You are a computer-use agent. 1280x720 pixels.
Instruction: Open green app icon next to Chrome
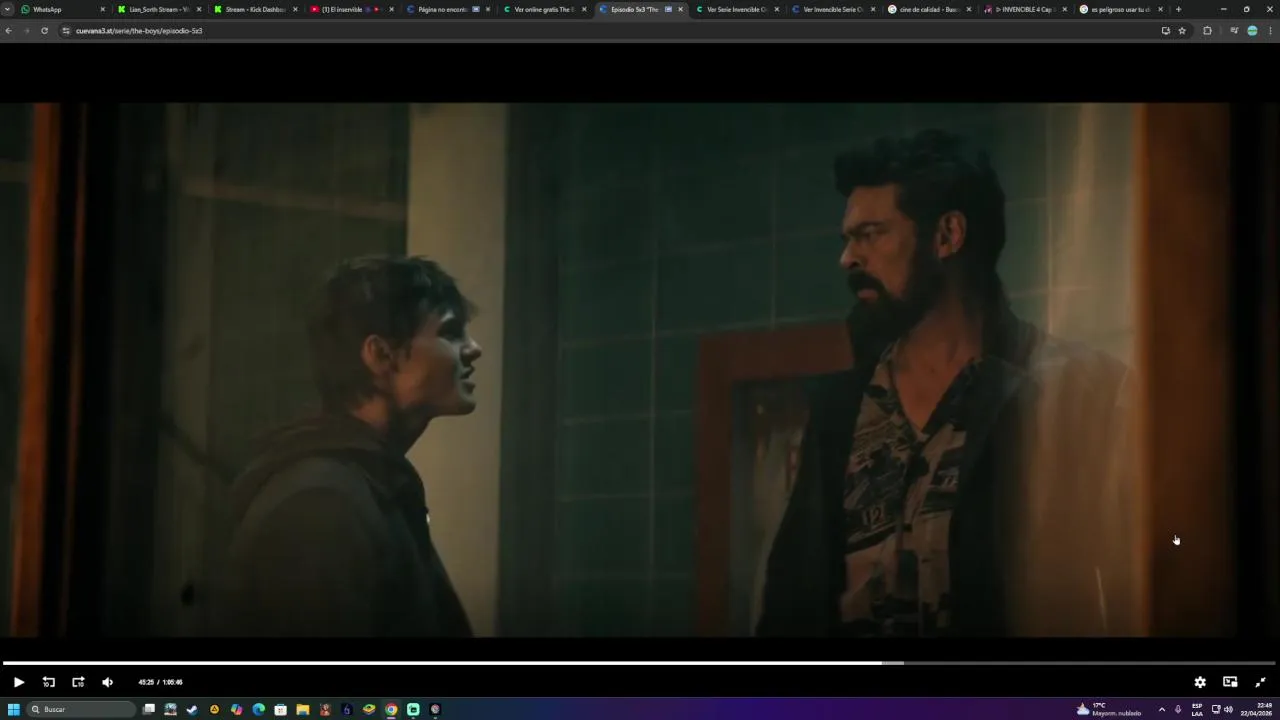coord(413,709)
